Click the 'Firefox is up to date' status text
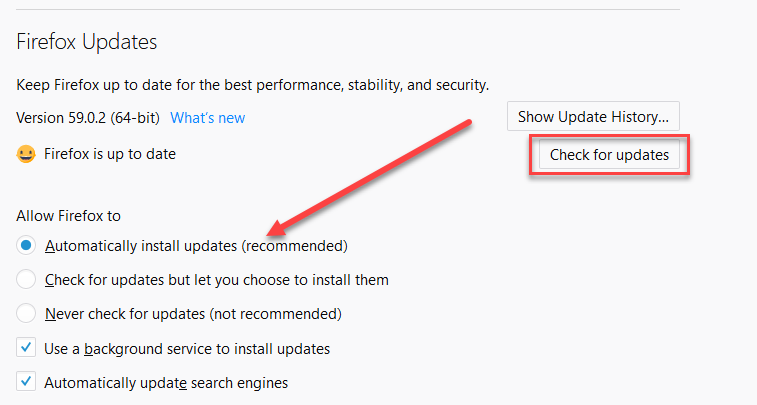Viewport: 757px width, 405px height. 110,154
